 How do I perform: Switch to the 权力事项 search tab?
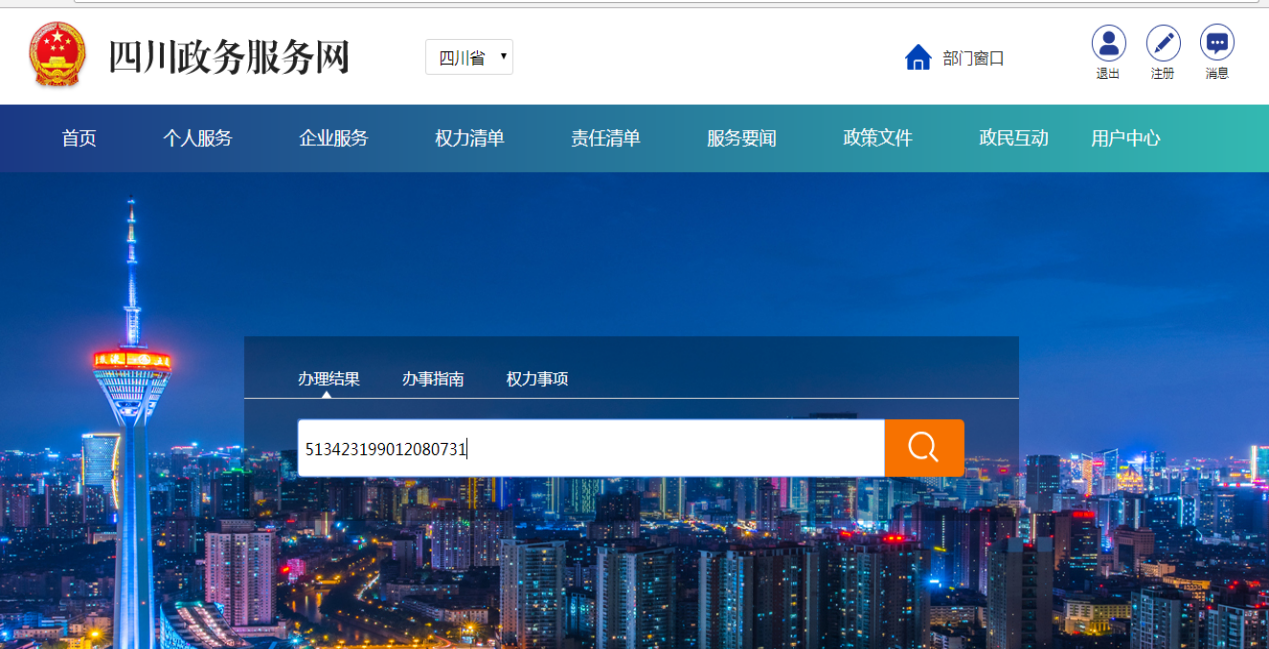pos(537,379)
